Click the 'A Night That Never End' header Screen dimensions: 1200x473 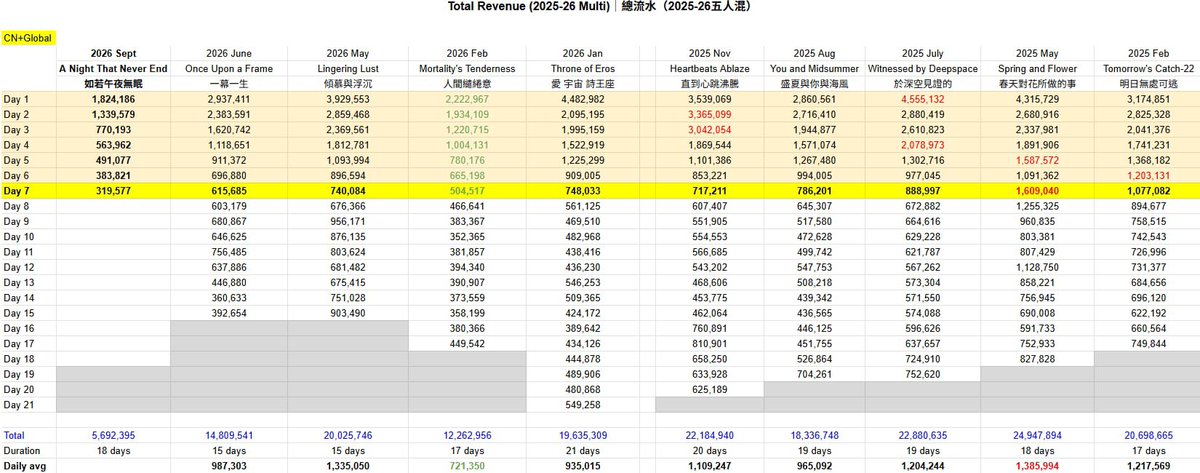click(x=113, y=68)
